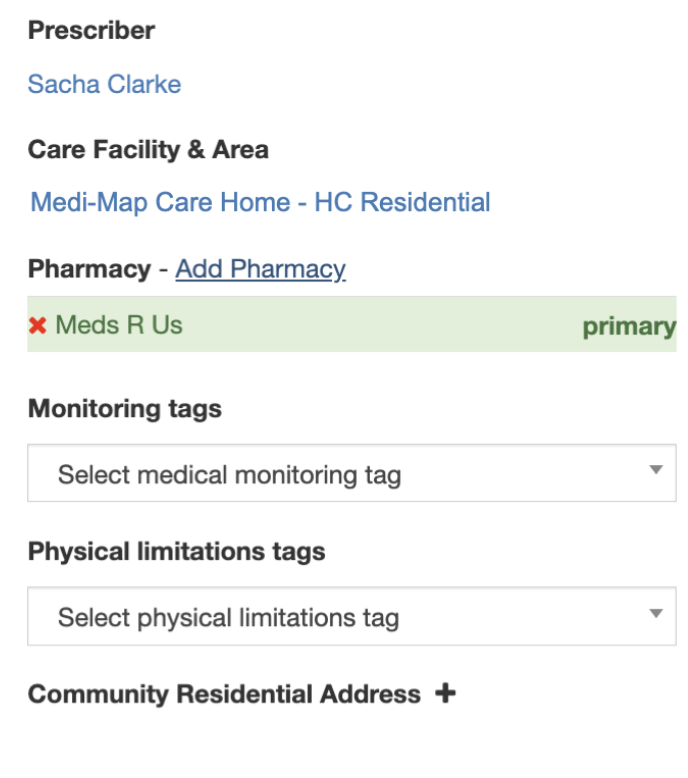Remove Meds R Us with red X
The image size is (688, 778).
click(38, 326)
